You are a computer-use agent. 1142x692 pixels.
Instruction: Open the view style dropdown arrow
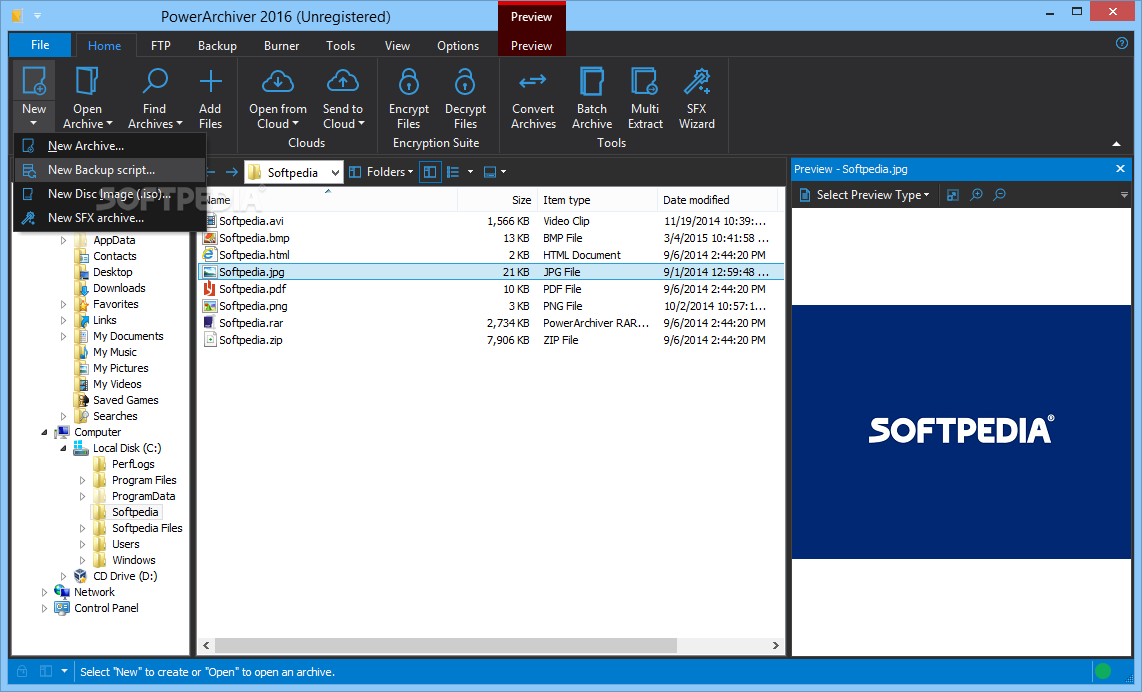(x=470, y=172)
